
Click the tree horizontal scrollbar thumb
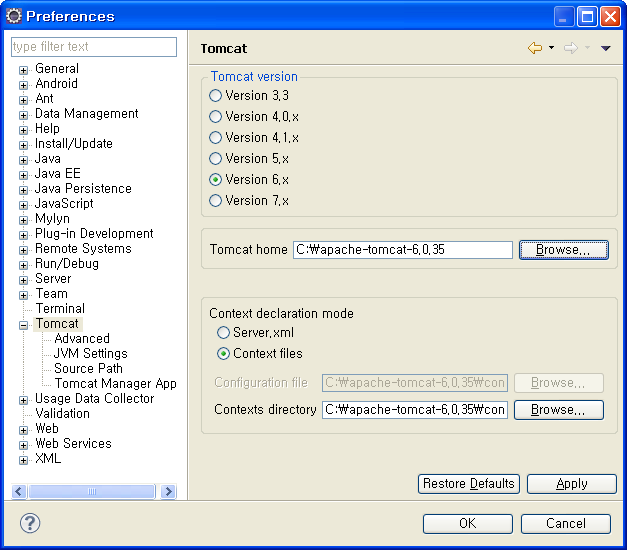(x=92, y=491)
